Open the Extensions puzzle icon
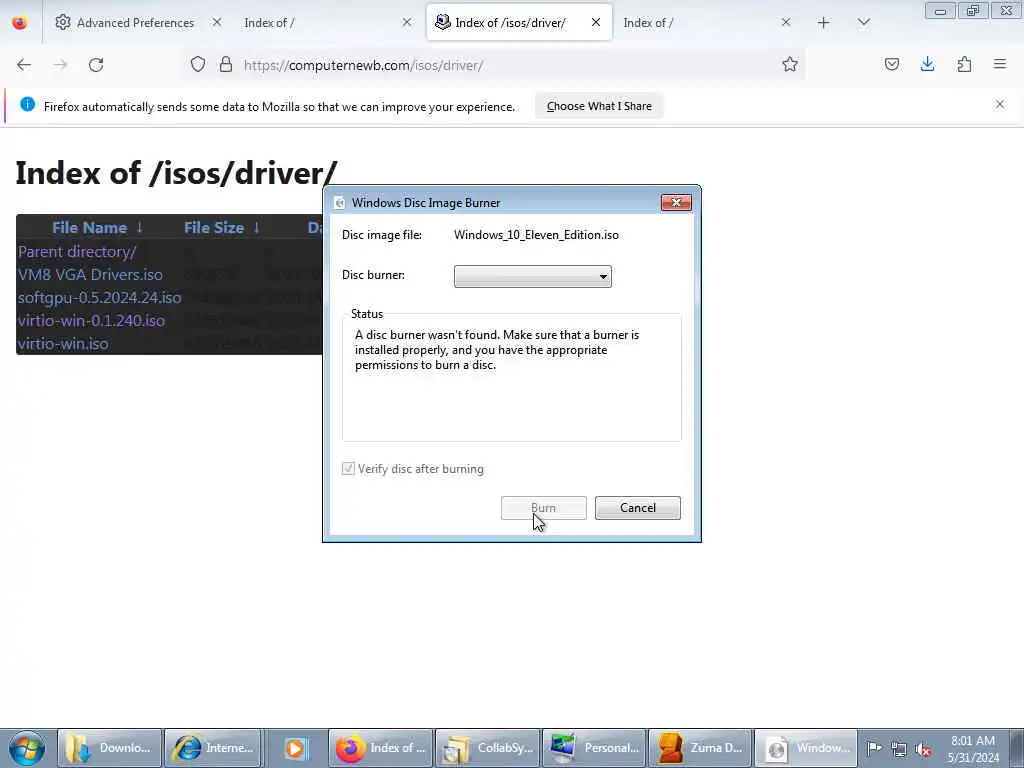The image size is (1024, 768). (965, 64)
